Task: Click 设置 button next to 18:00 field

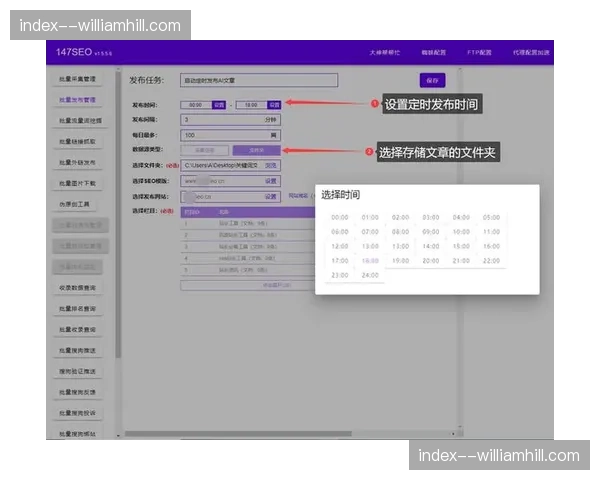Action: point(274,105)
